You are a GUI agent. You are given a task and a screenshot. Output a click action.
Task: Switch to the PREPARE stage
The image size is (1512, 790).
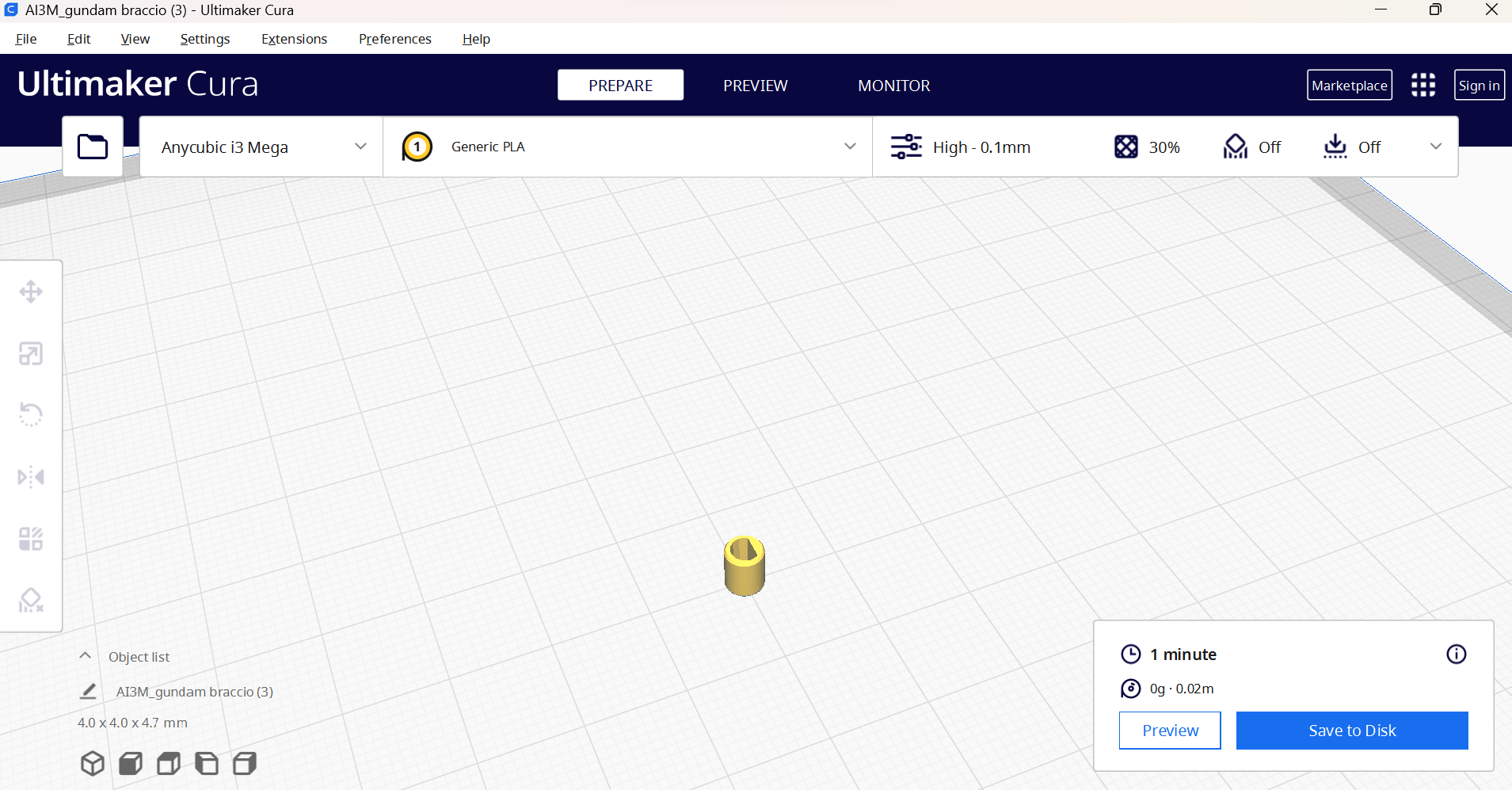[x=620, y=85]
